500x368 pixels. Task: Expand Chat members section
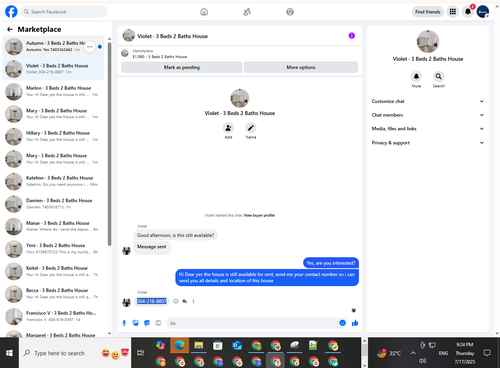coord(428,115)
